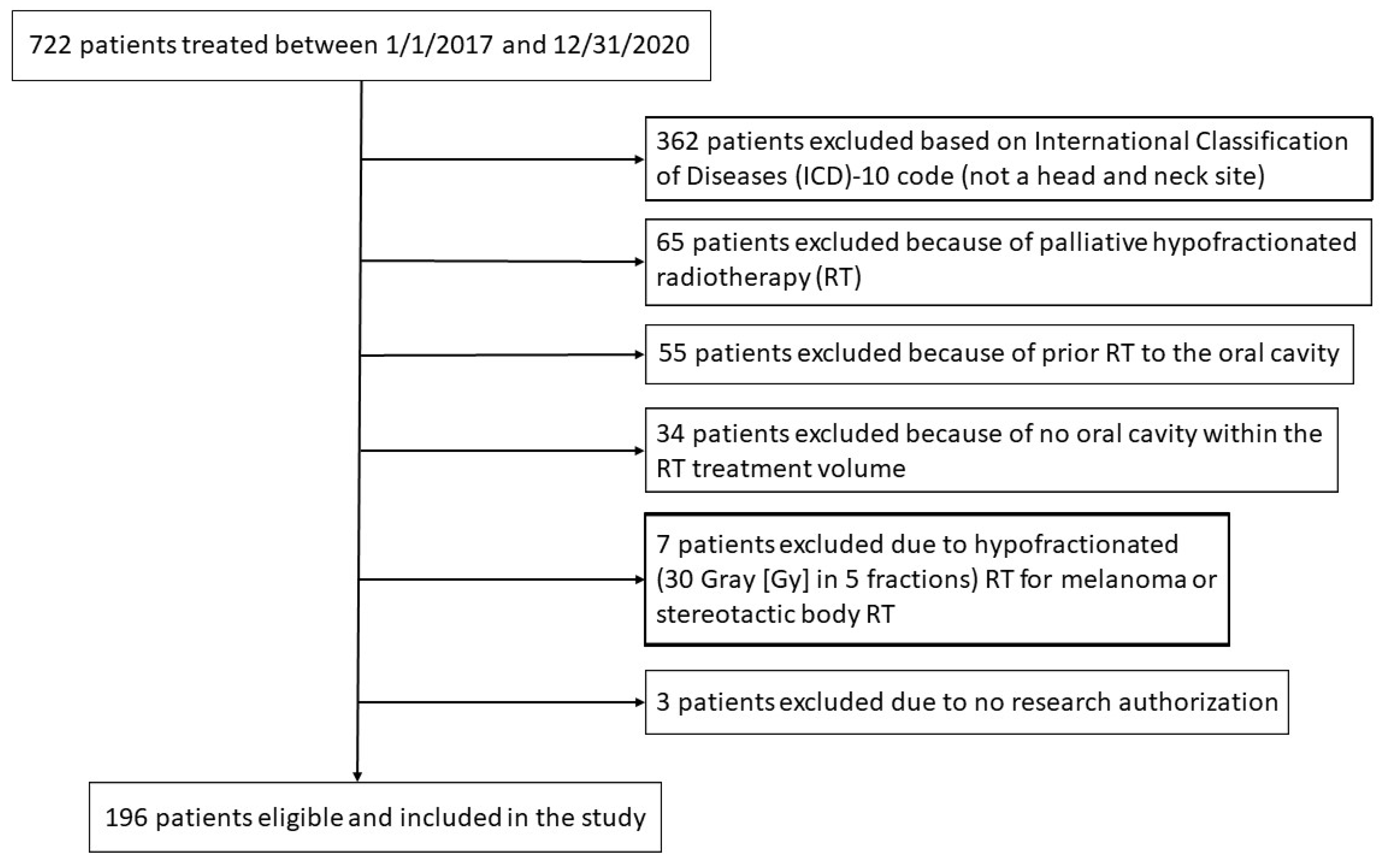Select the 196 patients eligible box
This screenshot has width=1383, height=868.
[x=375, y=817]
